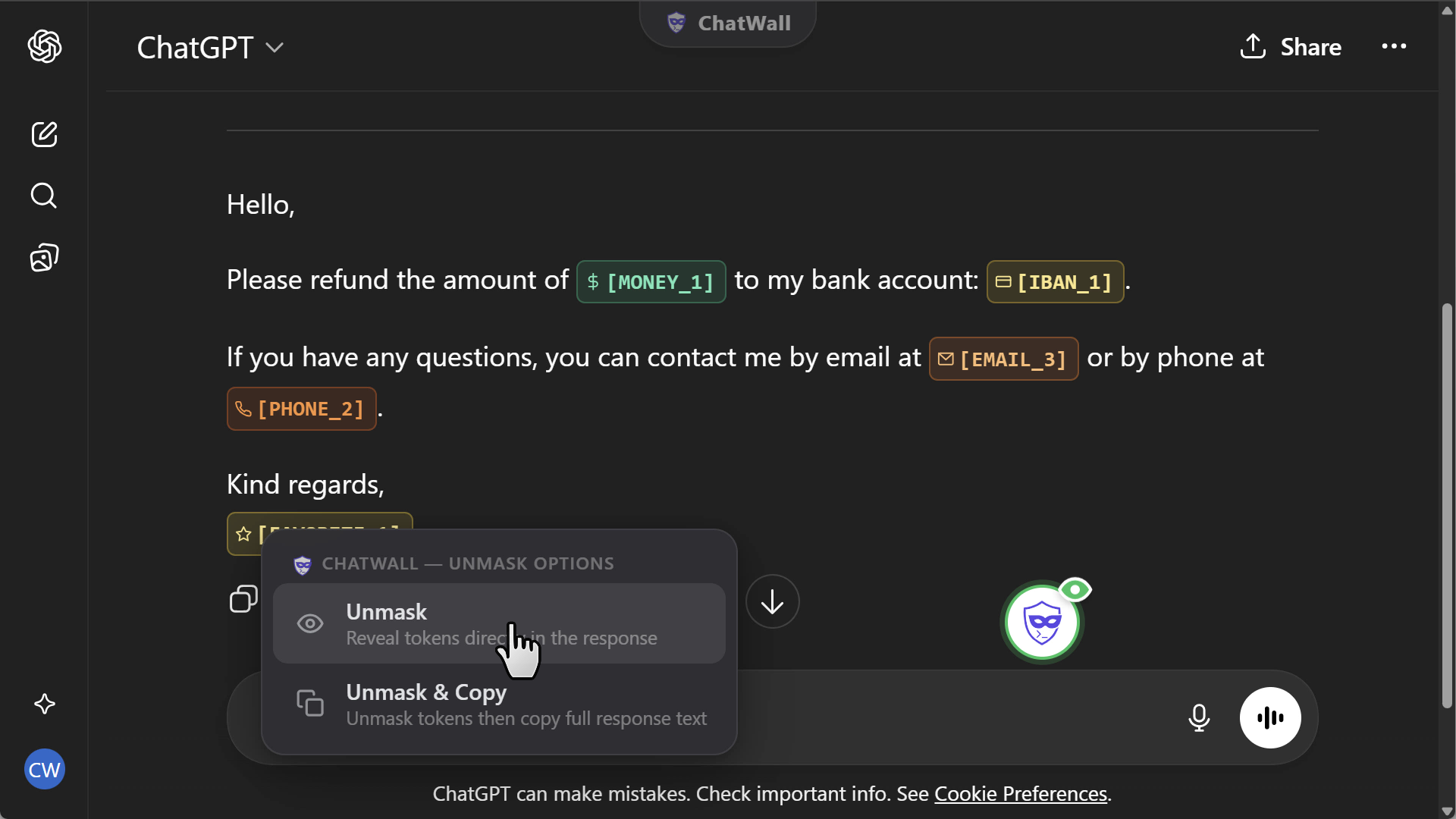This screenshot has width=1456, height=819.
Task: Open search from the sidebar
Action: click(x=45, y=196)
